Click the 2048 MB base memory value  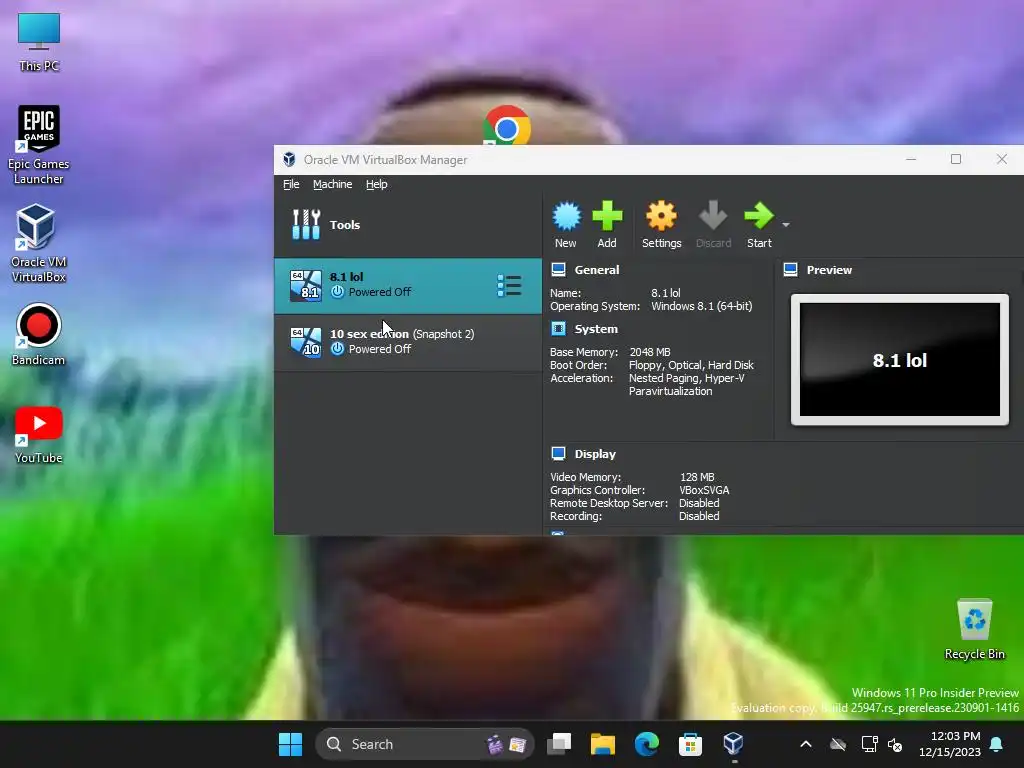click(x=650, y=352)
